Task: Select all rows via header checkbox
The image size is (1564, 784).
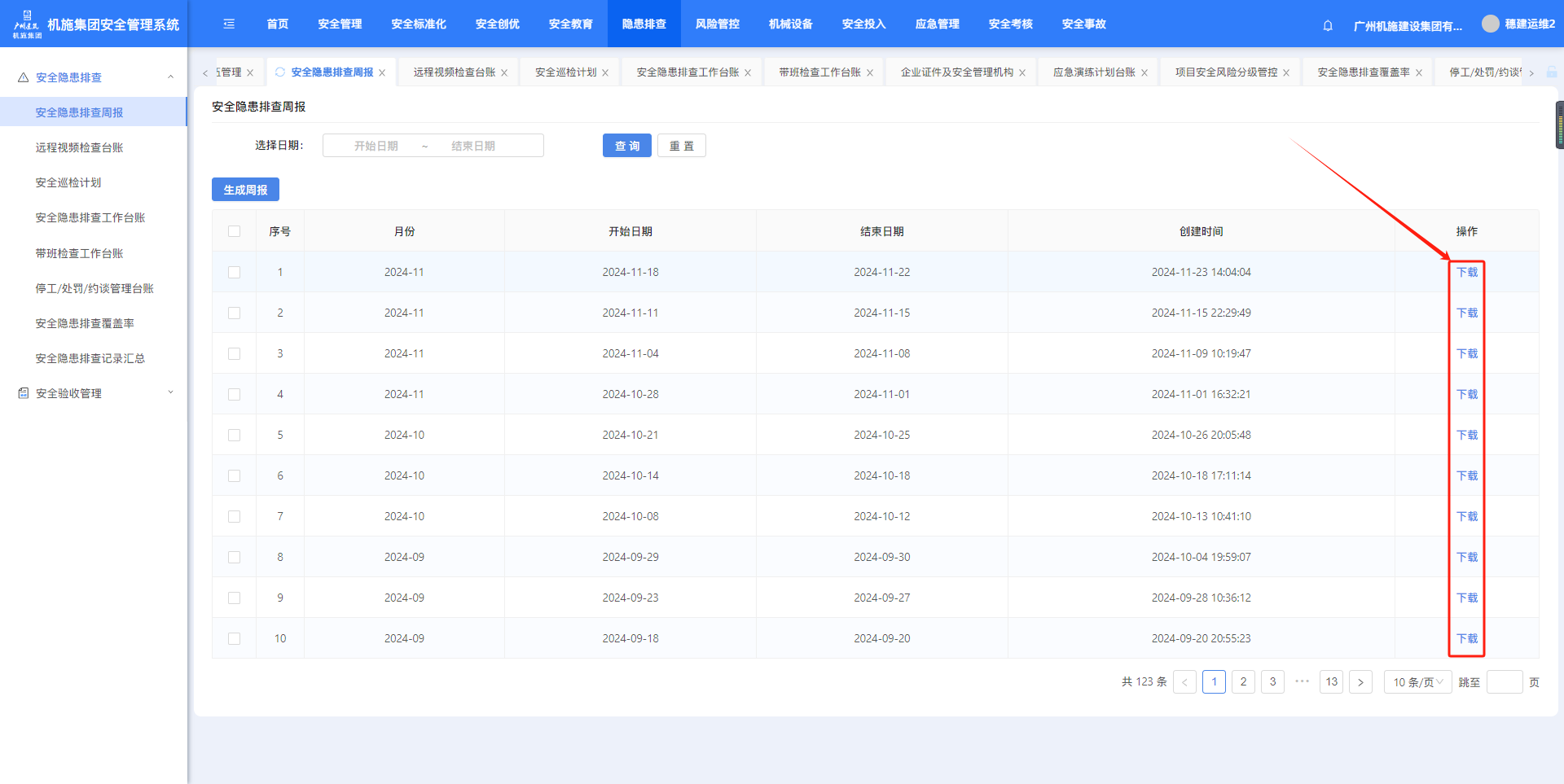Action: click(235, 231)
